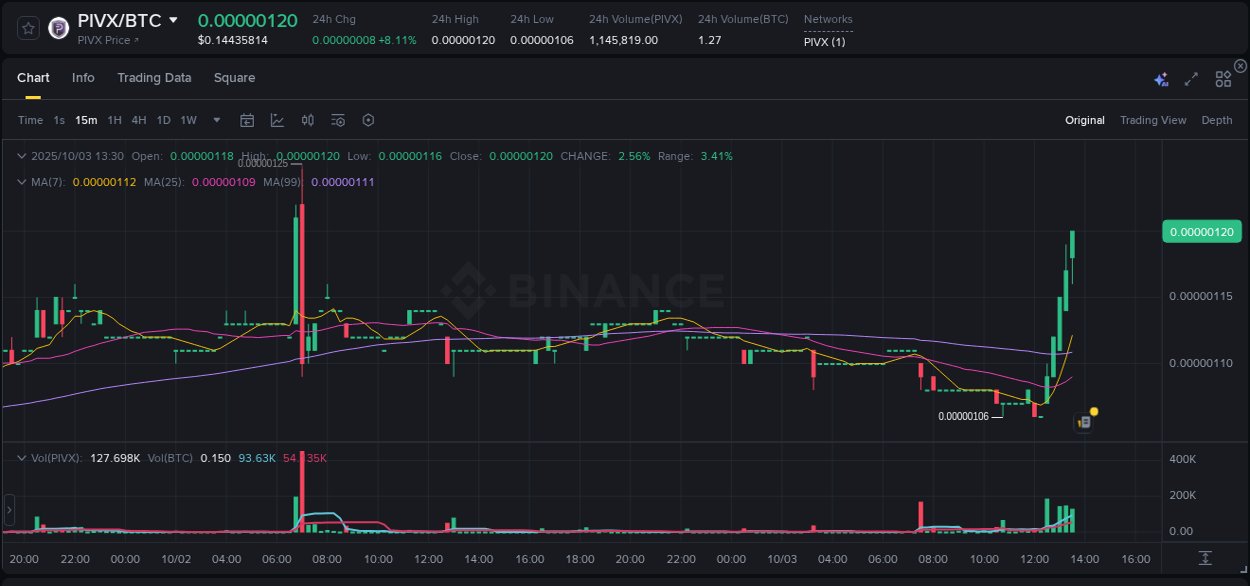Open the Square tab

234,77
